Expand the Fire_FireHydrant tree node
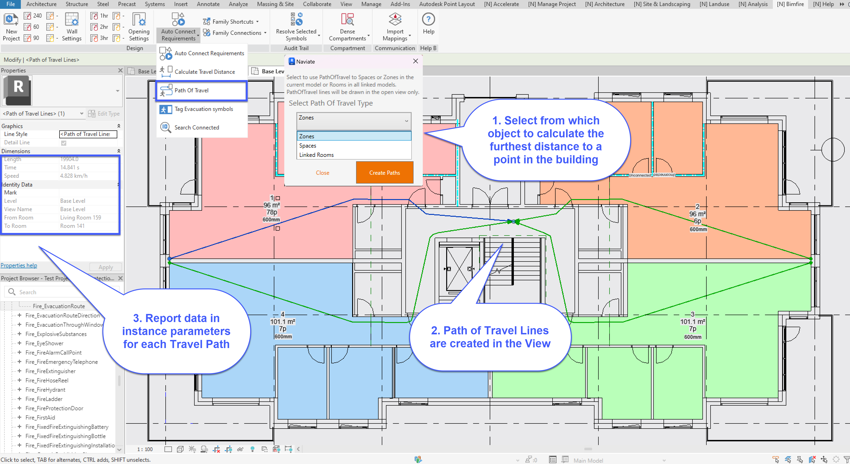The image size is (850, 464). 20,390
